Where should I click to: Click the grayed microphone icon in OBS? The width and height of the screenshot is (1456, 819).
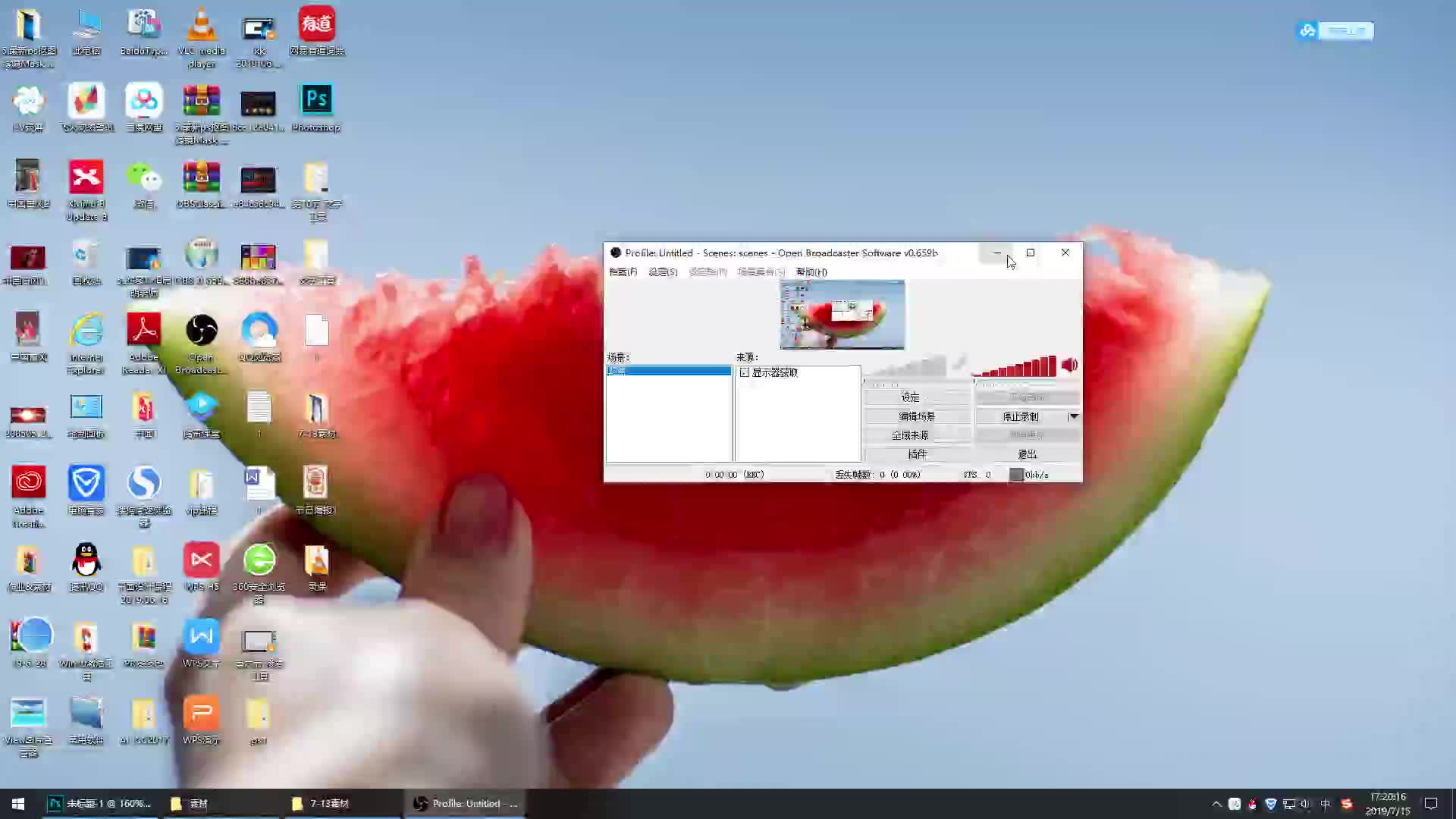coord(959,364)
